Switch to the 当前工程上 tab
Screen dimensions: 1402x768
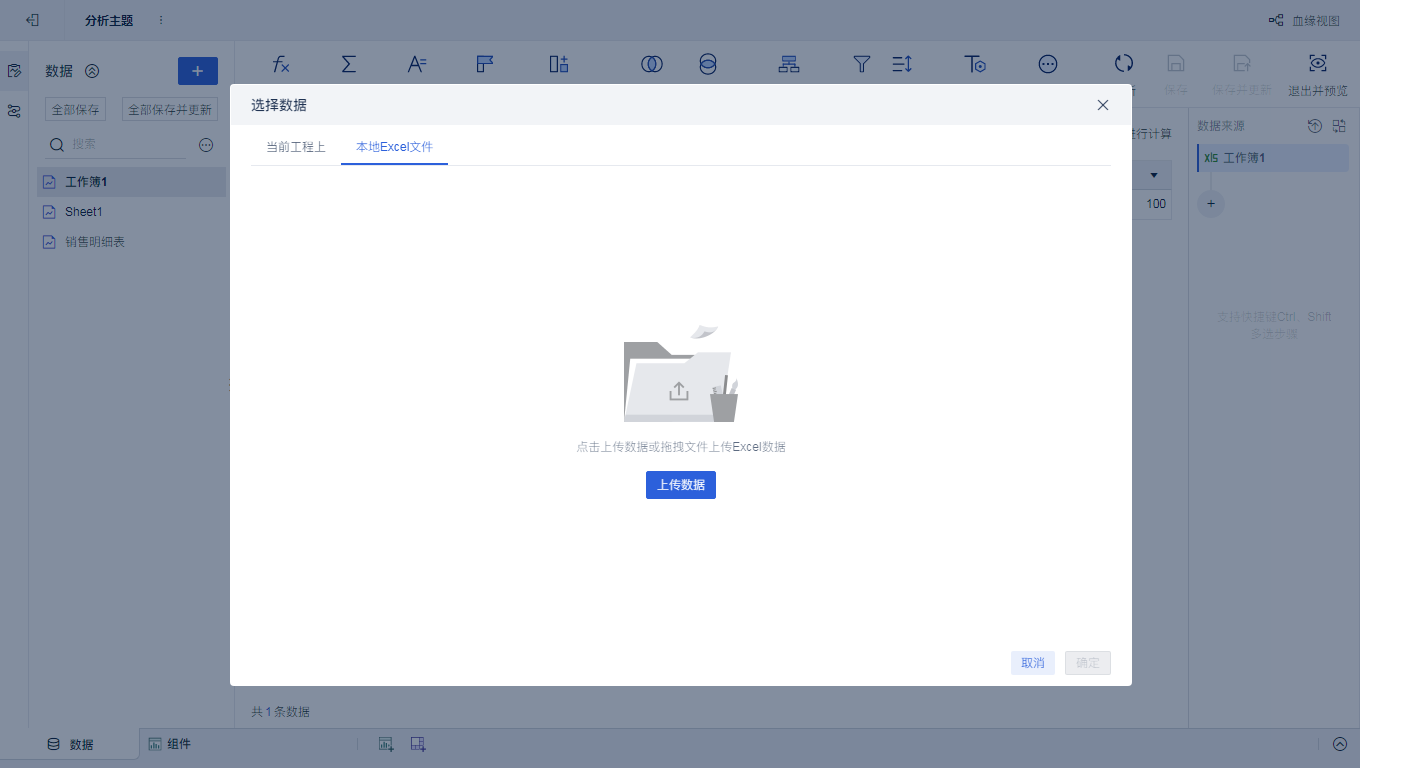pyautogui.click(x=295, y=147)
